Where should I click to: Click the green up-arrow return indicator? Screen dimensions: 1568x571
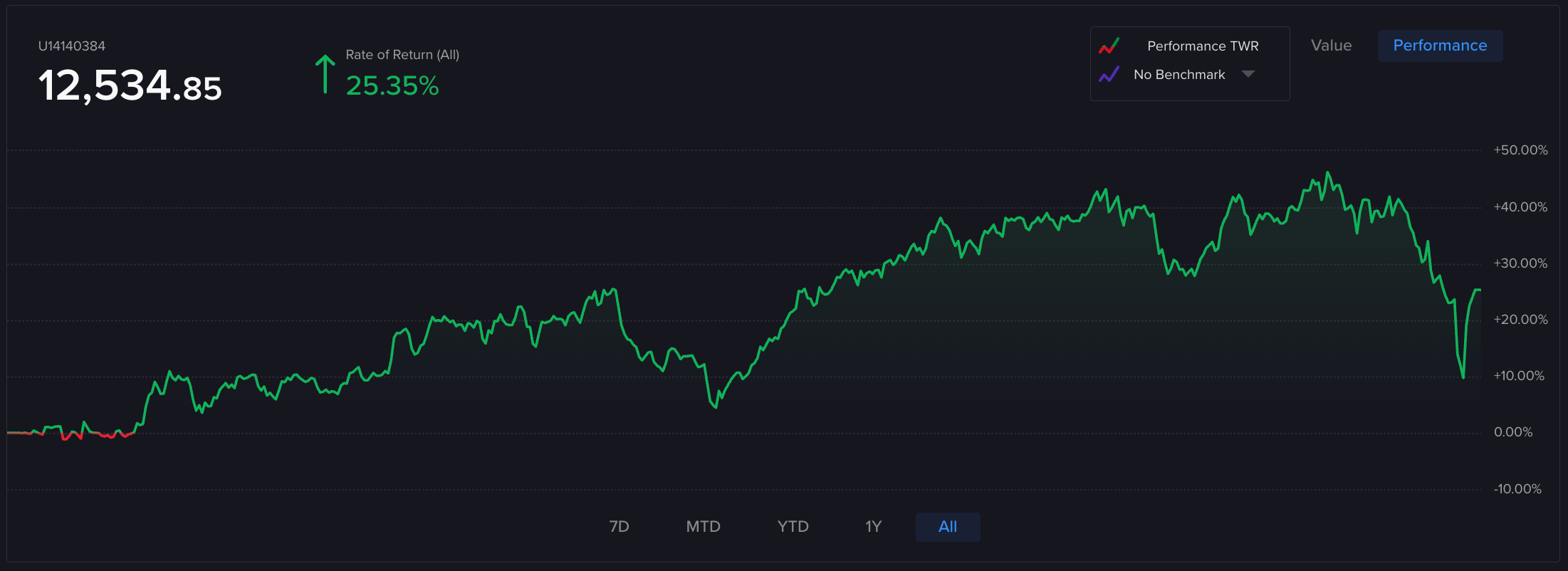(x=325, y=74)
